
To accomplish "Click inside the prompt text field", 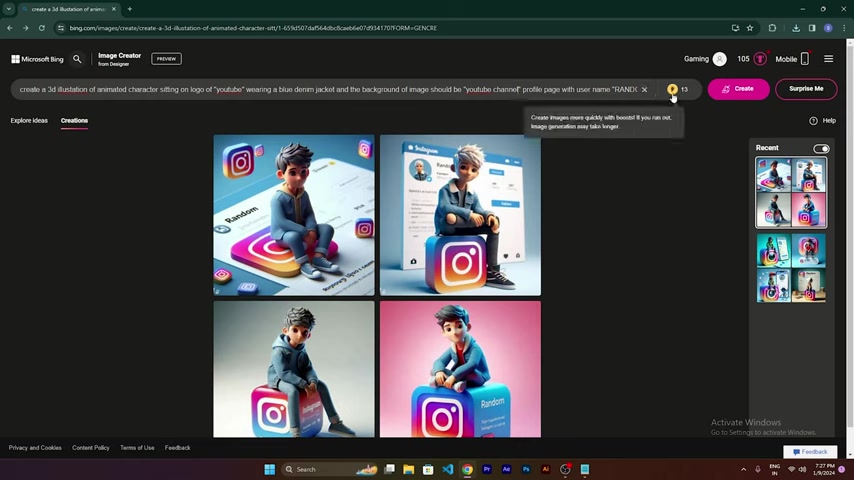I will 328,89.
